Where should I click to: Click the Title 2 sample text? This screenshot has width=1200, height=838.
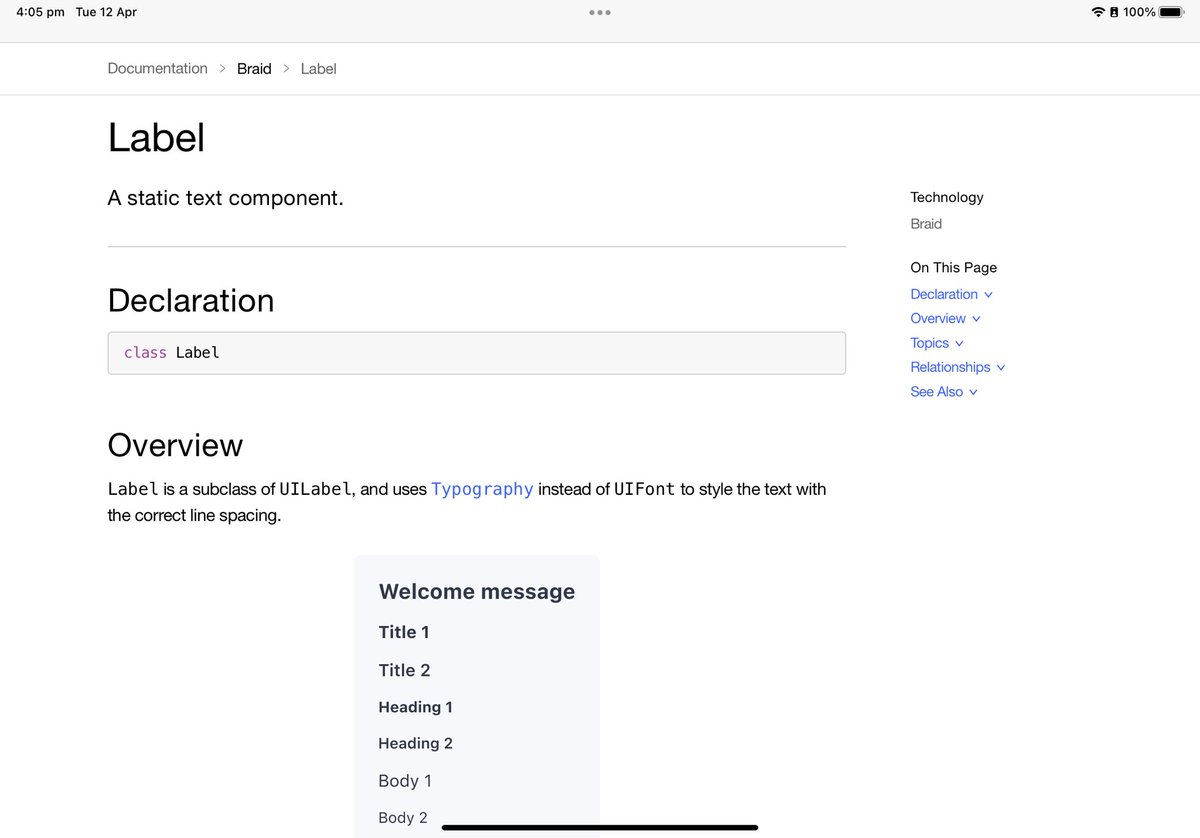(x=404, y=670)
